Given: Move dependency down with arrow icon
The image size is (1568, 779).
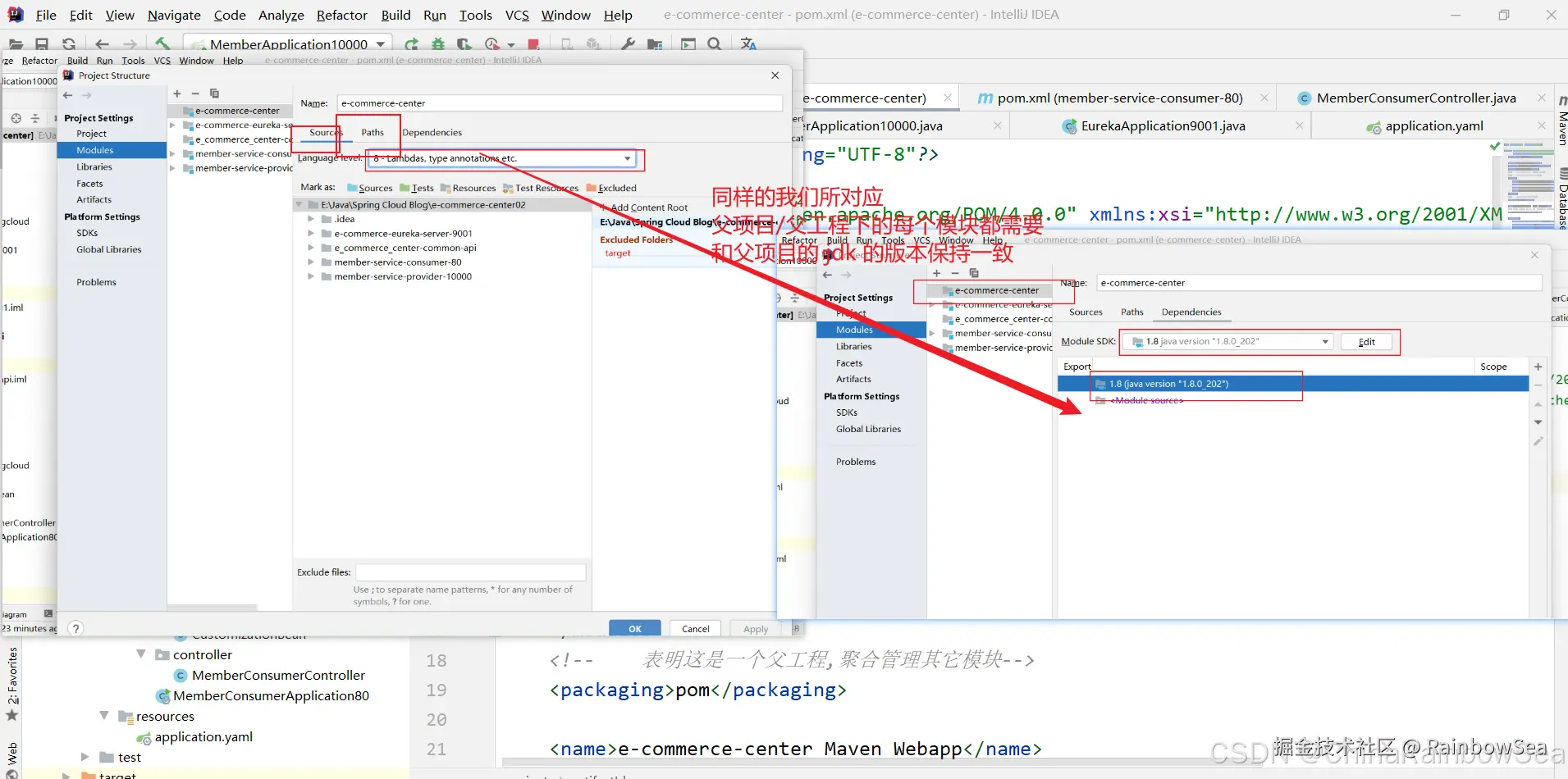Looking at the screenshot, I should (x=1538, y=422).
